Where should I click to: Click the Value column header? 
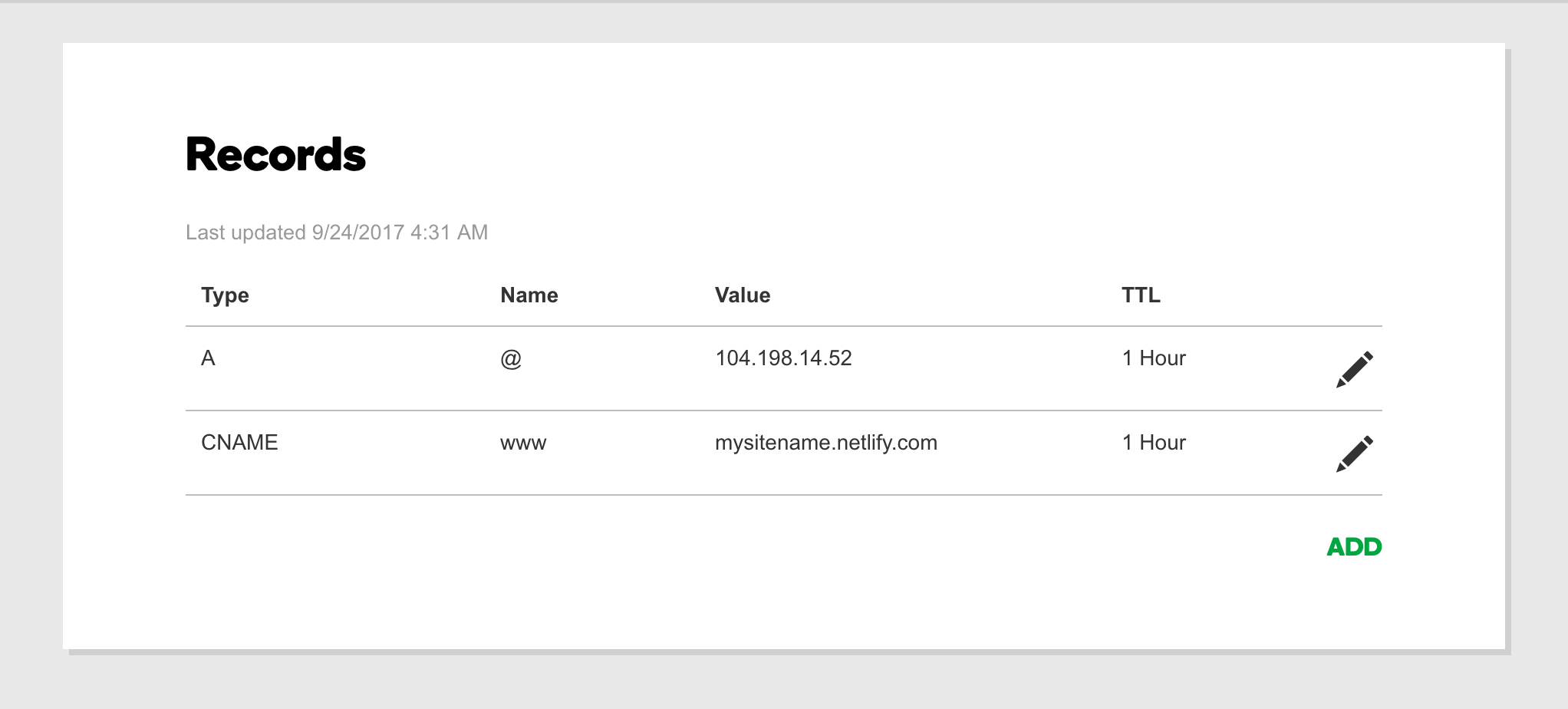click(742, 295)
